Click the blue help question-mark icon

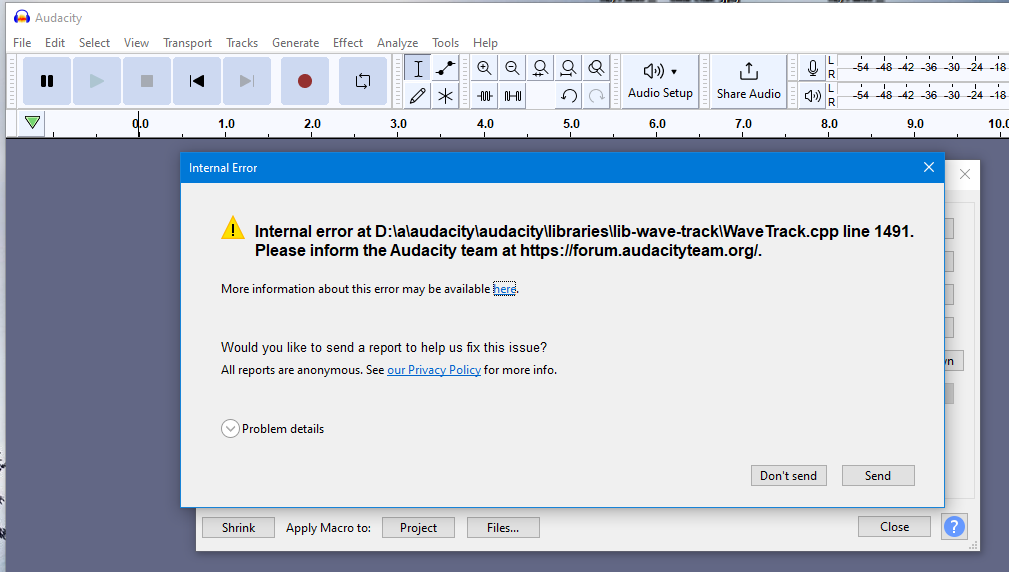pos(954,526)
